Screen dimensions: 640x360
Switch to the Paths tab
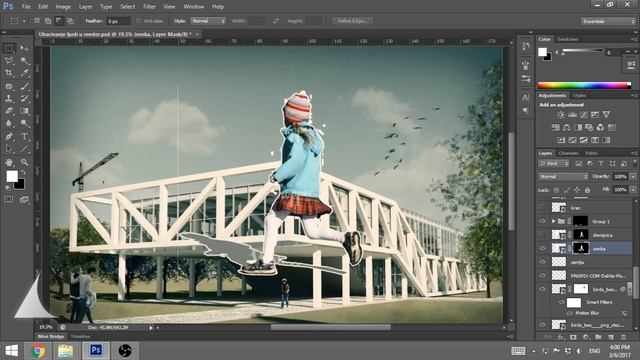coord(591,153)
